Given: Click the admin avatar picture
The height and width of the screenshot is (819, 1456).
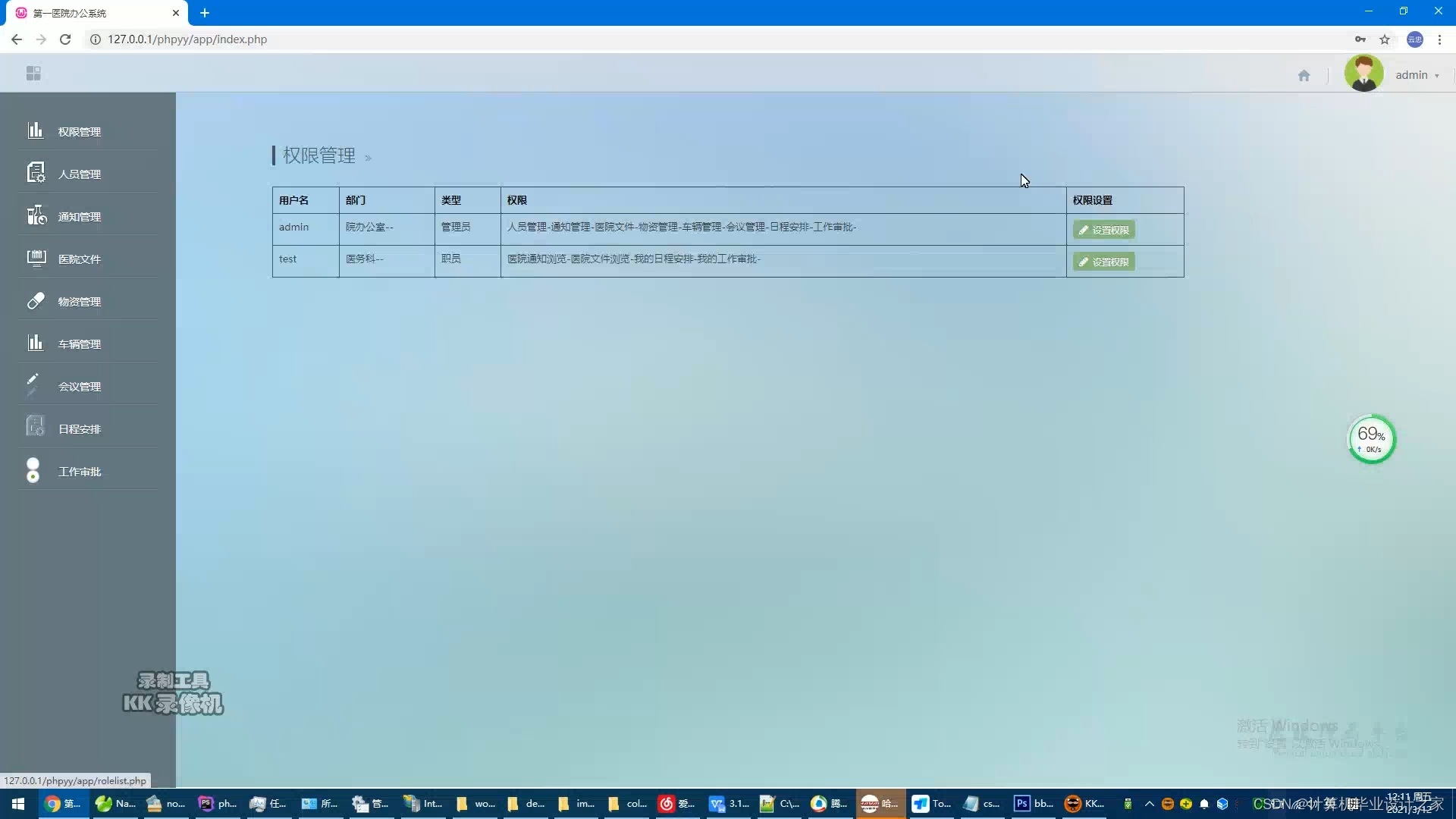Looking at the screenshot, I should pos(1363,74).
